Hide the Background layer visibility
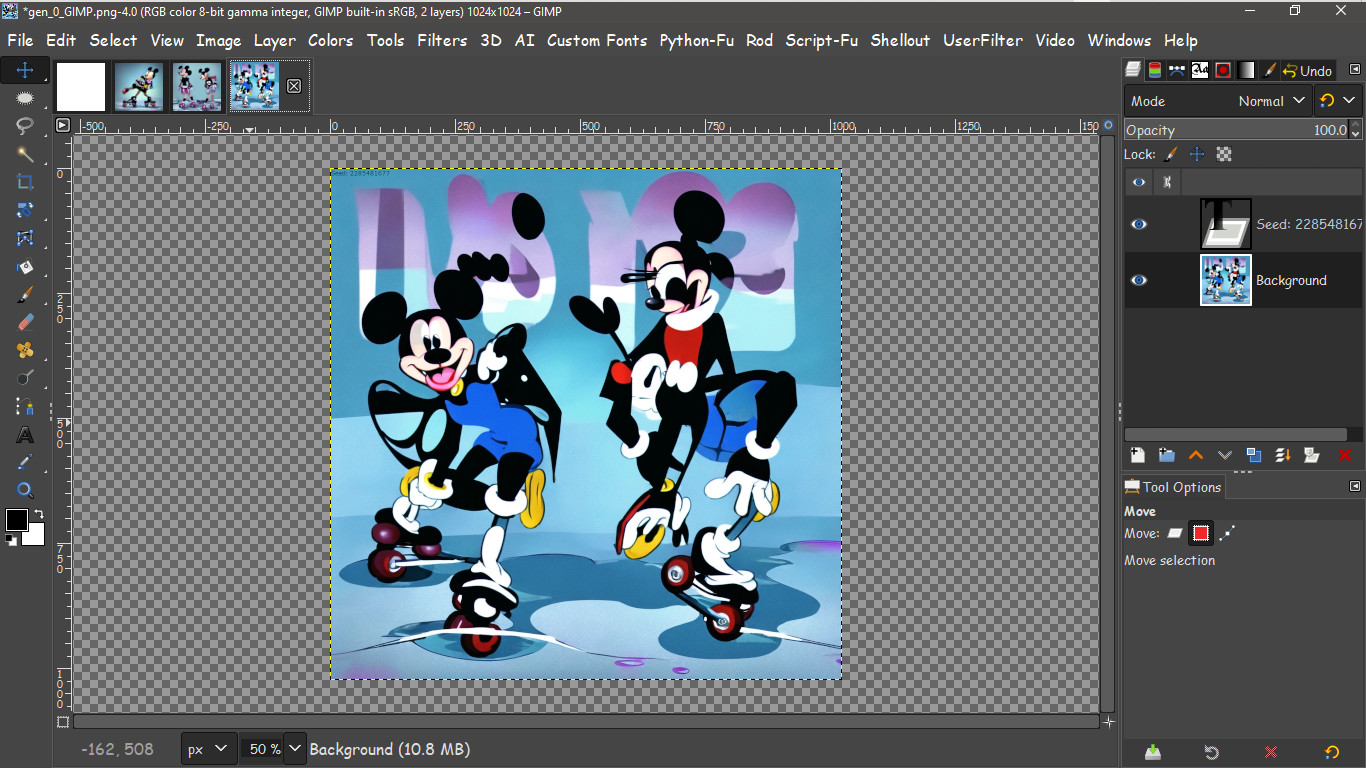This screenshot has height=768, width=1366. 1139,281
